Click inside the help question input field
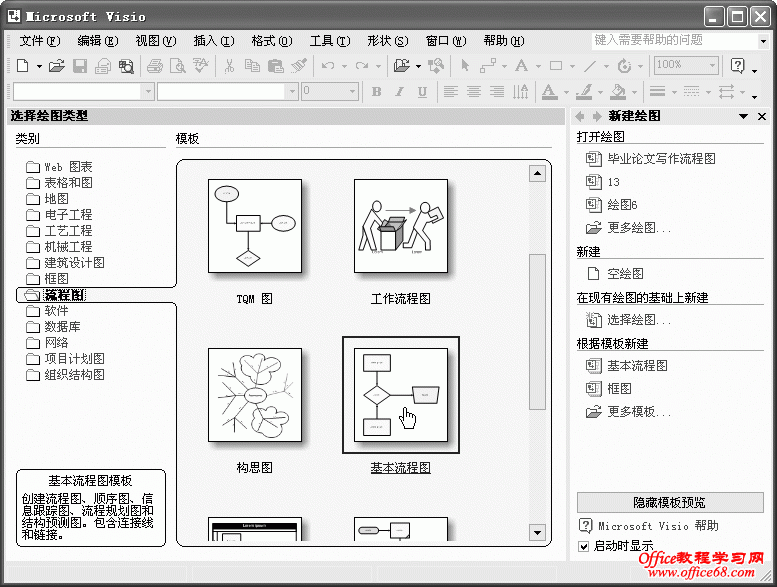The height and width of the screenshot is (587, 777). (x=674, y=41)
